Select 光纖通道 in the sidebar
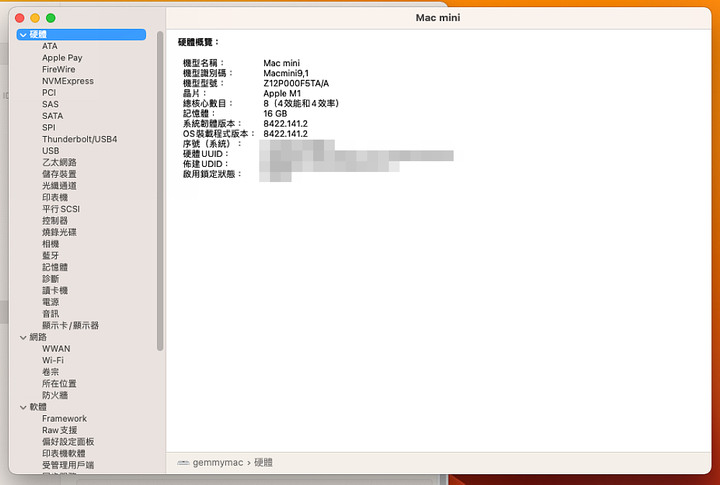Viewport: 720px width, 485px height. [59, 186]
